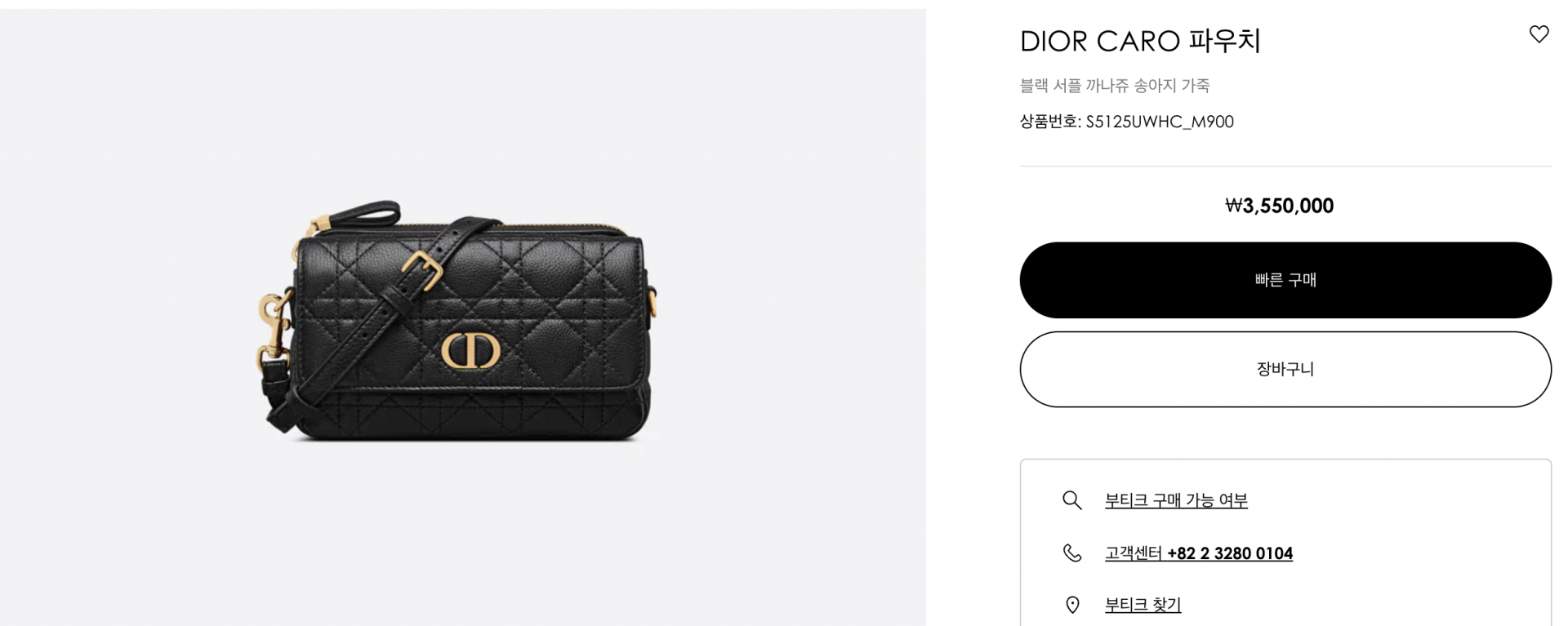Click the 빠른 구매 black button
The image size is (1568, 626).
click(x=1285, y=280)
